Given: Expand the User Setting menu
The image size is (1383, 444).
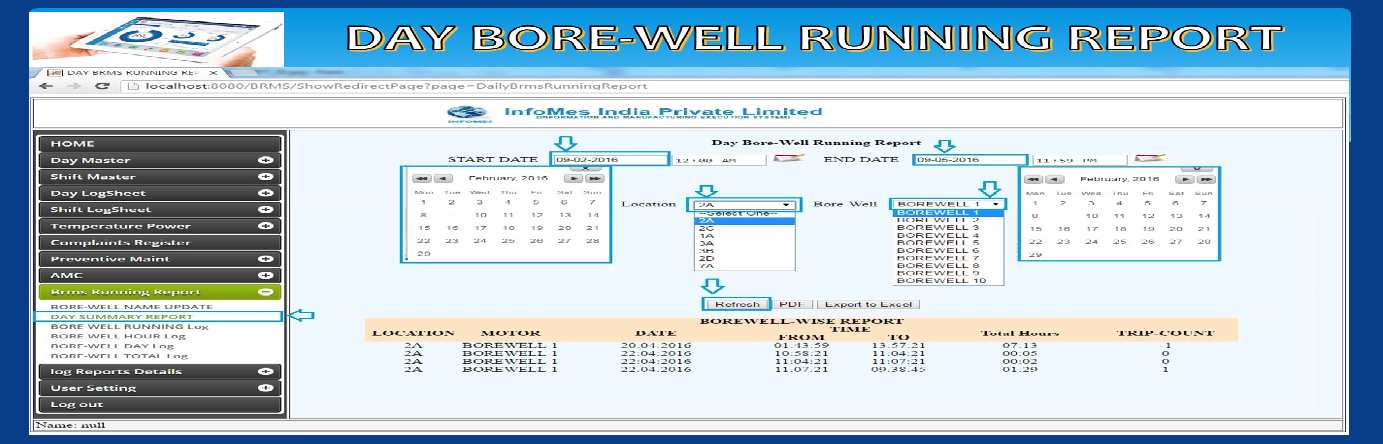Looking at the screenshot, I should click(x=265, y=388).
